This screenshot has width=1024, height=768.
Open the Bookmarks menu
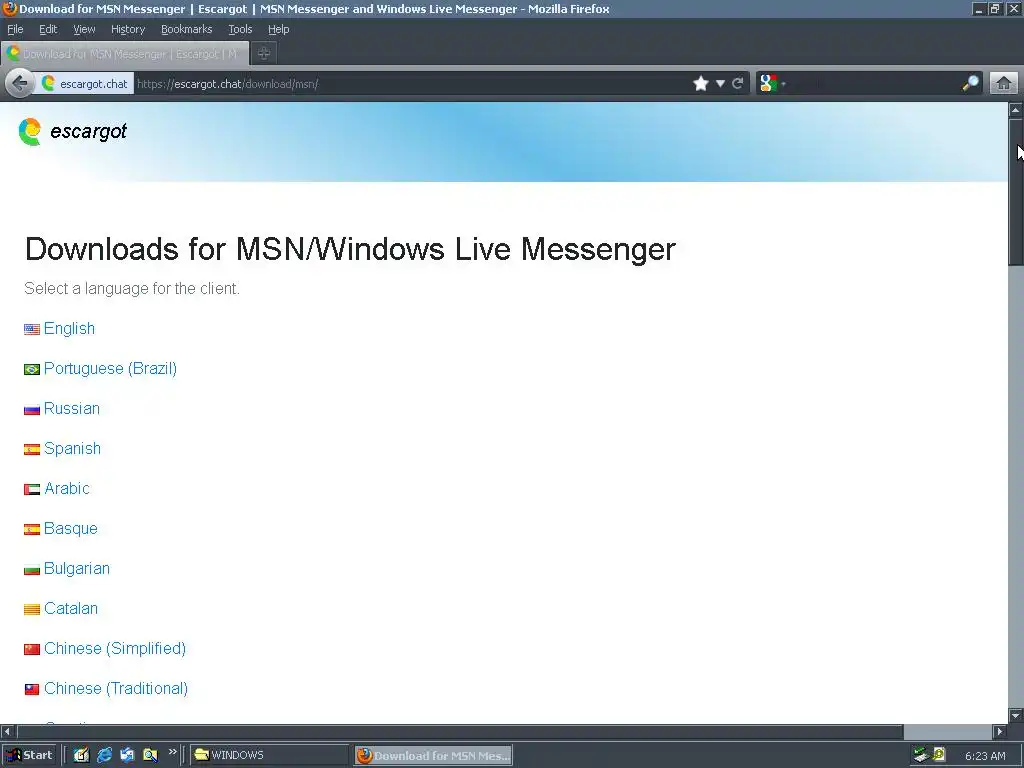[187, 29]
